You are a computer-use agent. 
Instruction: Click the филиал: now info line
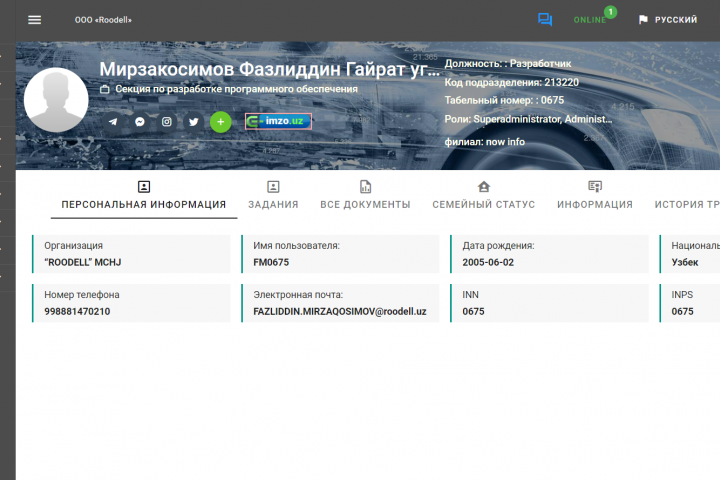(x=484, y=142)
